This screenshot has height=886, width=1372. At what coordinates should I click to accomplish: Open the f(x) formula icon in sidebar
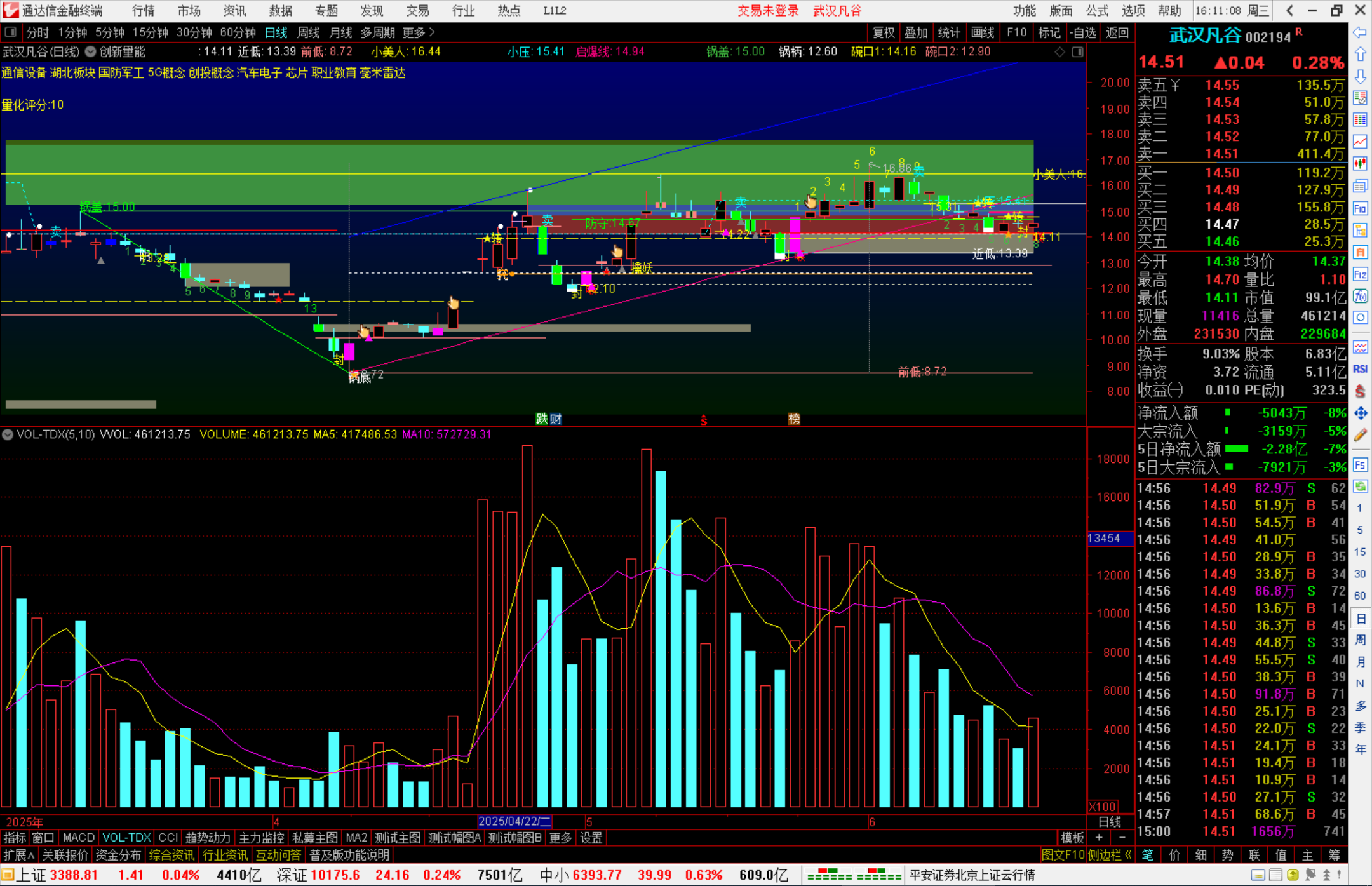[1360, 296]
